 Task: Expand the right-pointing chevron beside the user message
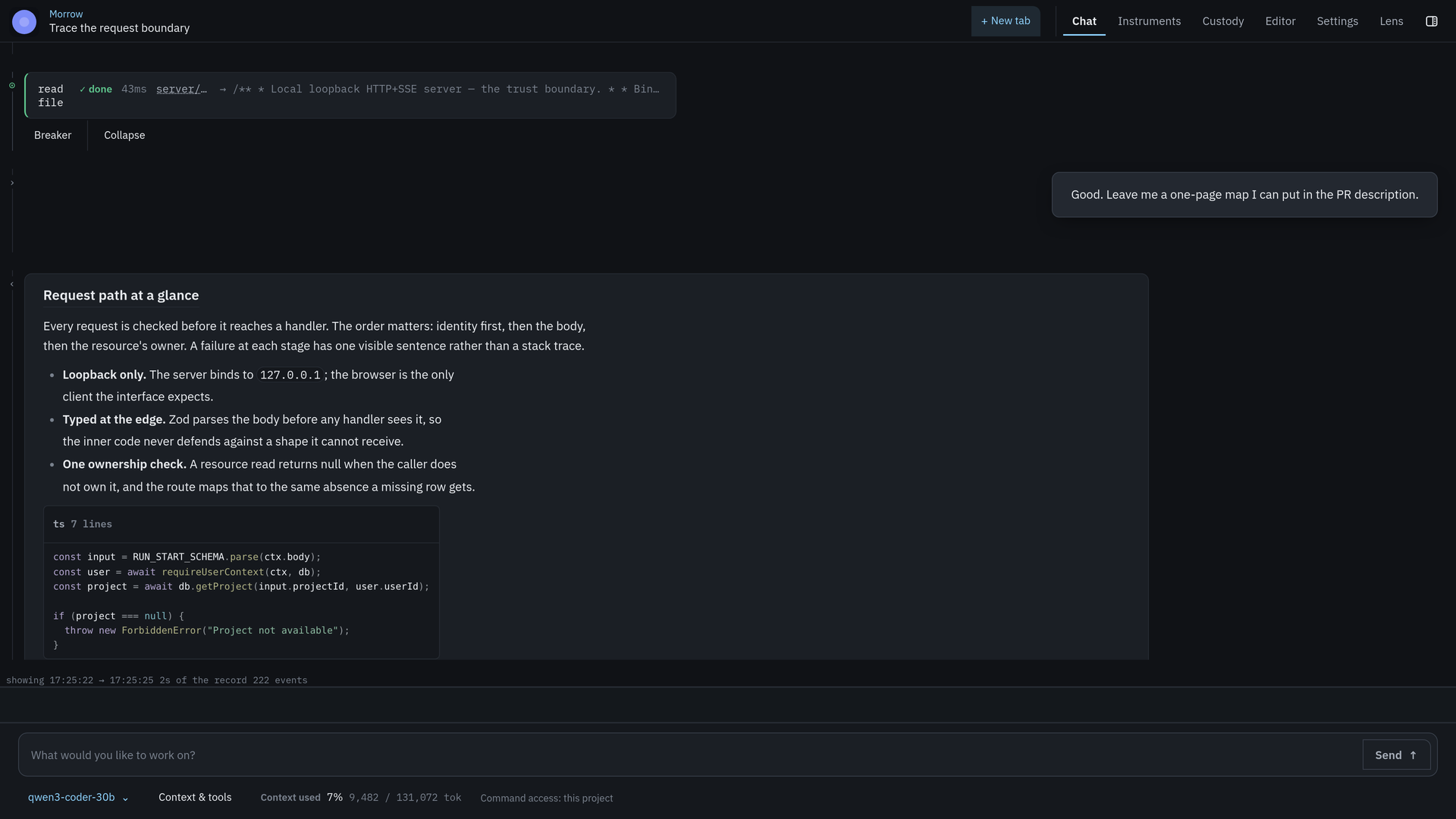[x=12, y=183]
